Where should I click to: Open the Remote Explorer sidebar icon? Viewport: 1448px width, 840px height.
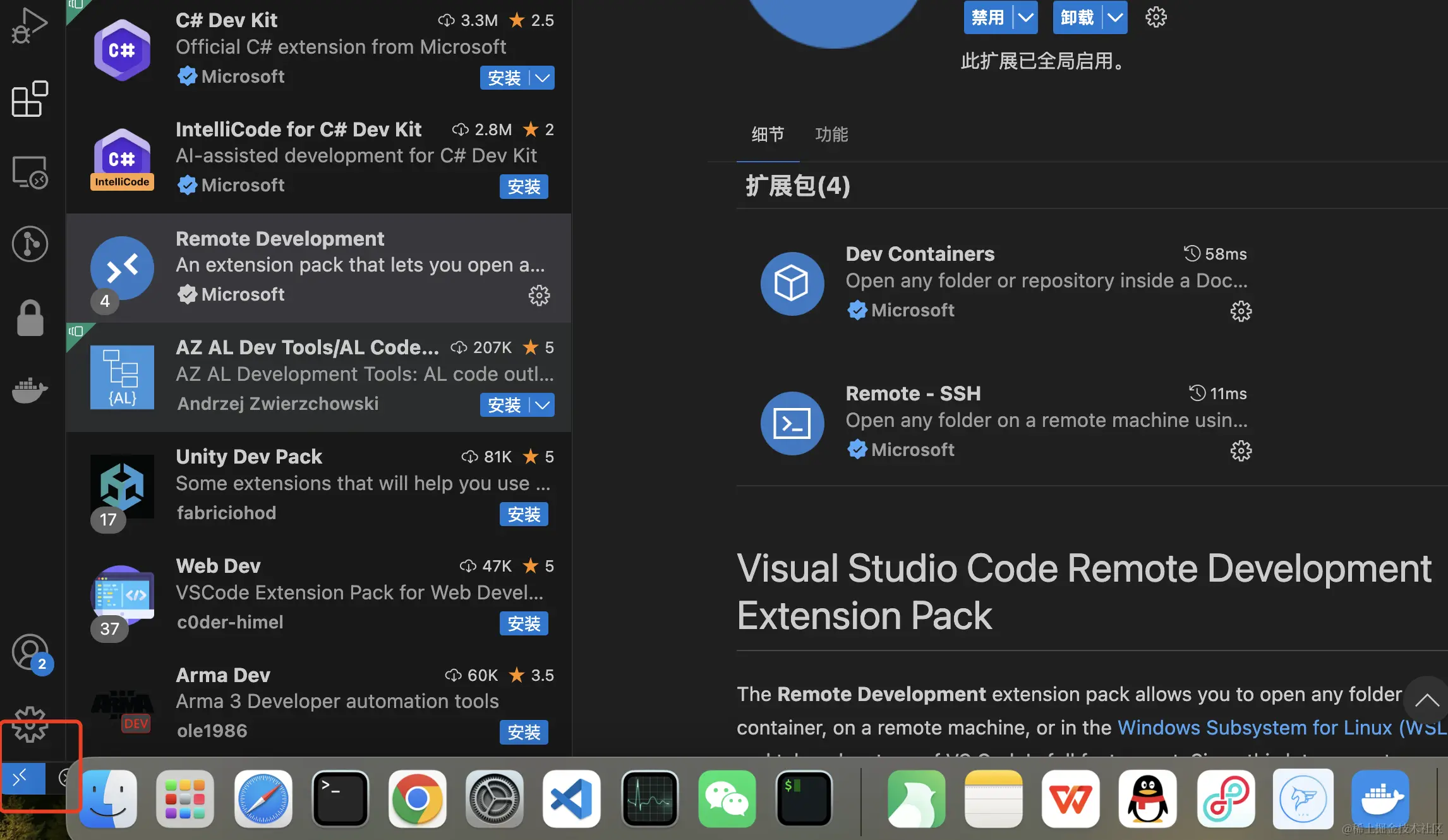click(29, 172)
